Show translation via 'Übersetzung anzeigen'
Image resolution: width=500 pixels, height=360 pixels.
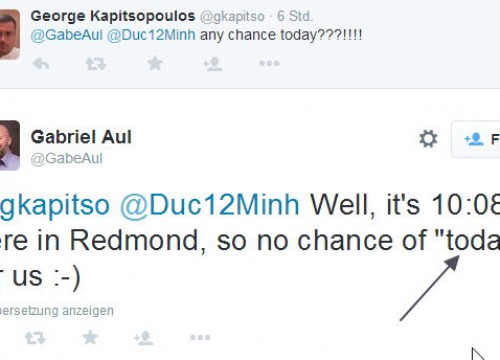(57, 311)
